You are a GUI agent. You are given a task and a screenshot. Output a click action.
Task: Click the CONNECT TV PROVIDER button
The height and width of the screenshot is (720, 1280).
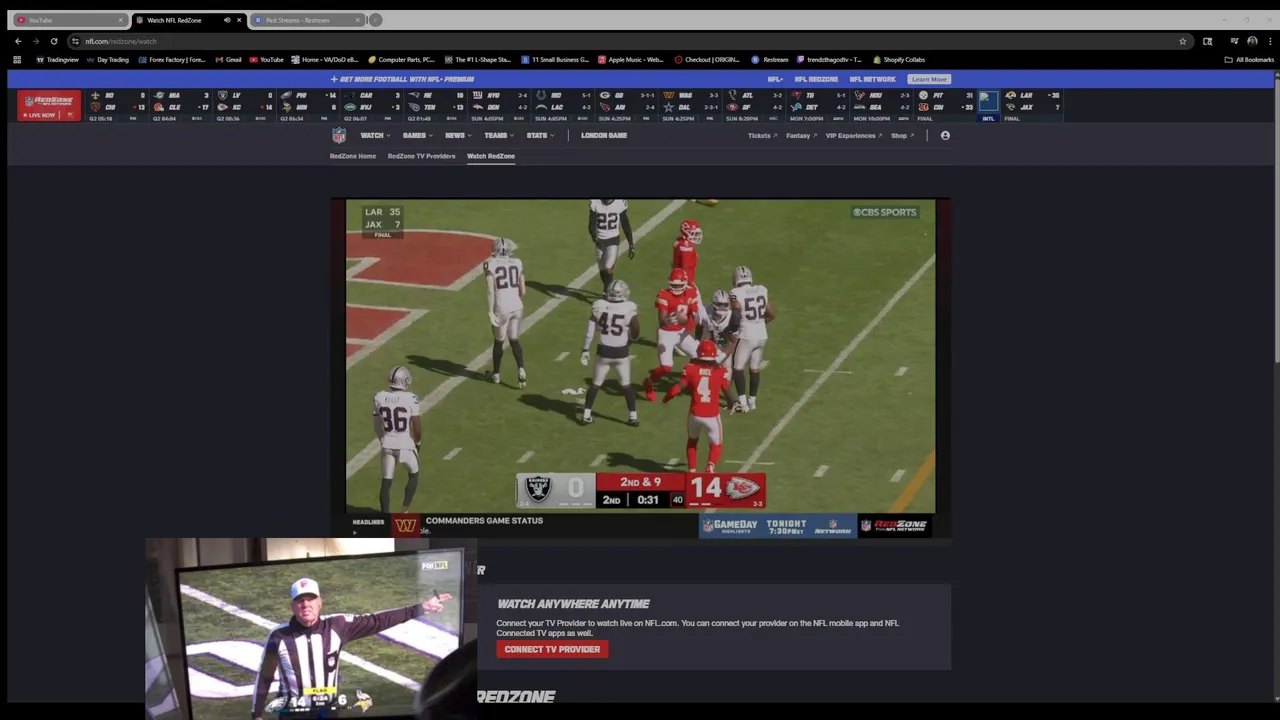552,649
